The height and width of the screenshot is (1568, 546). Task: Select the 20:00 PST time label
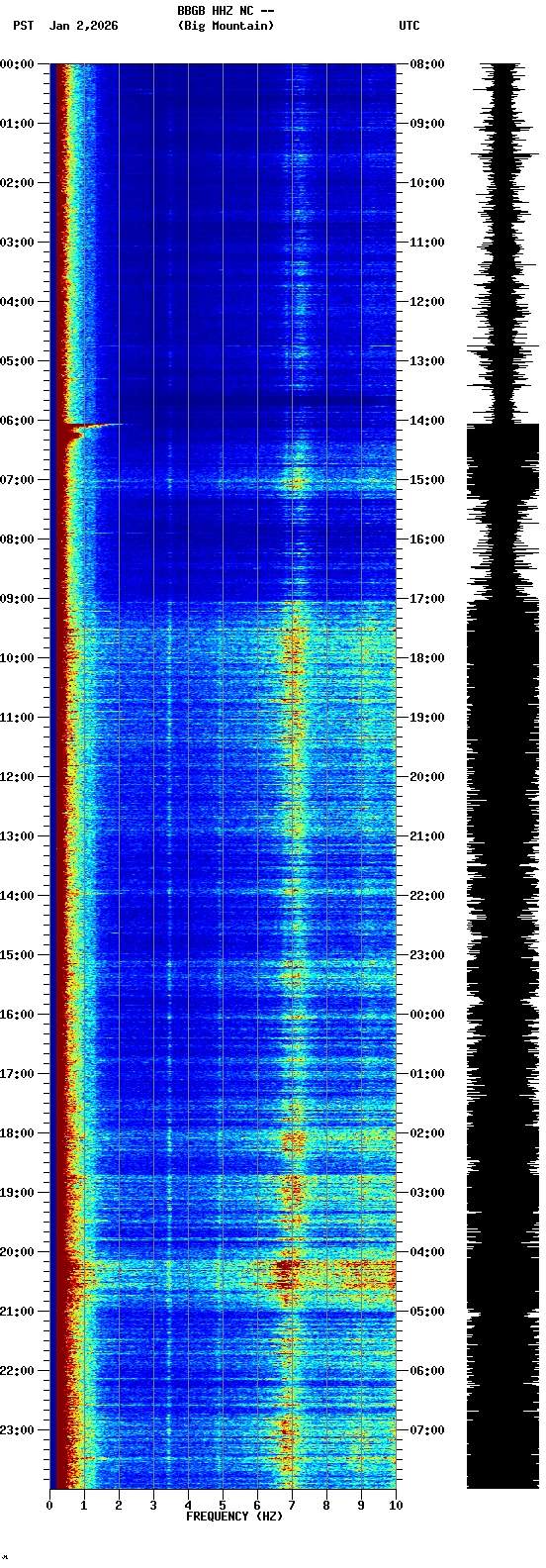[17, 1252]
